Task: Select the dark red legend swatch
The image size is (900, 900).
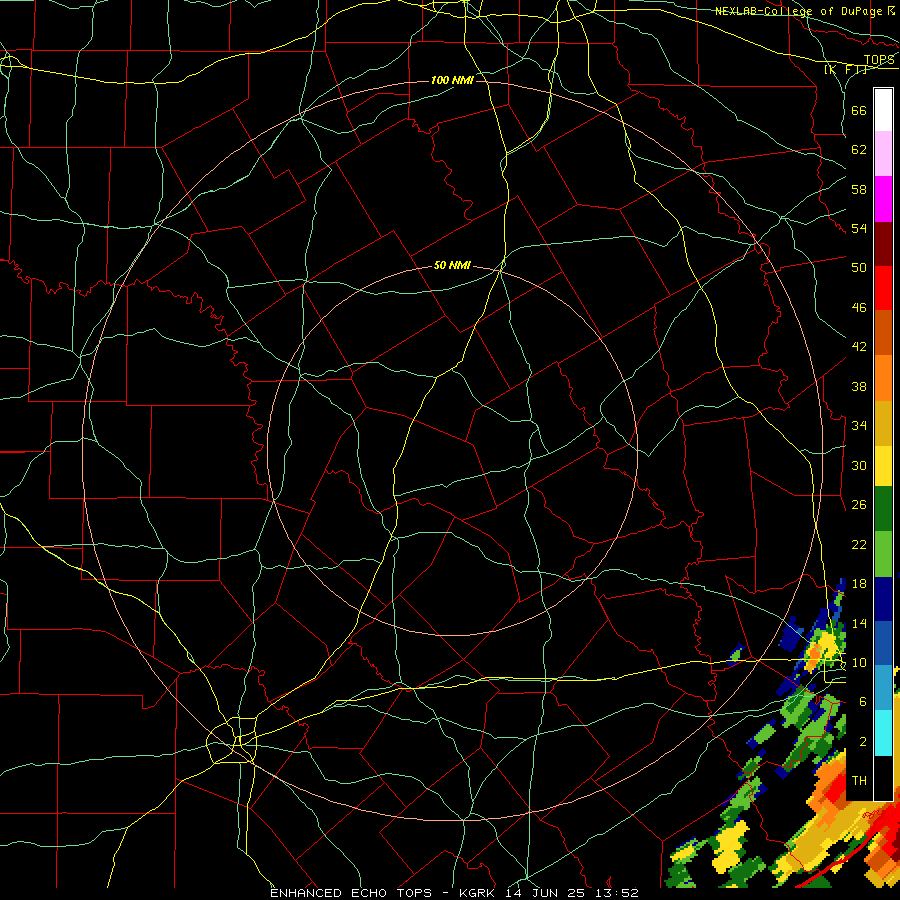Action: (x=883, y=244)
